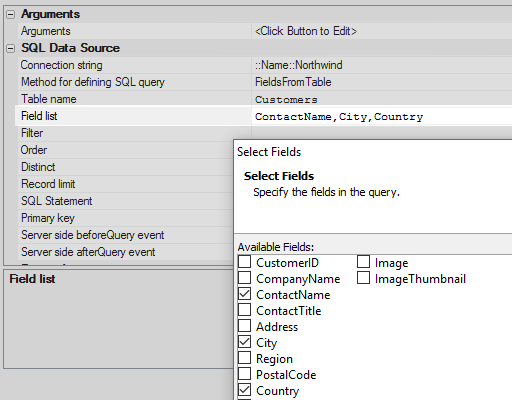Viewport: 512px width, 400px height.
Task: Select the Distinct property row
Action: pos(125,167)
